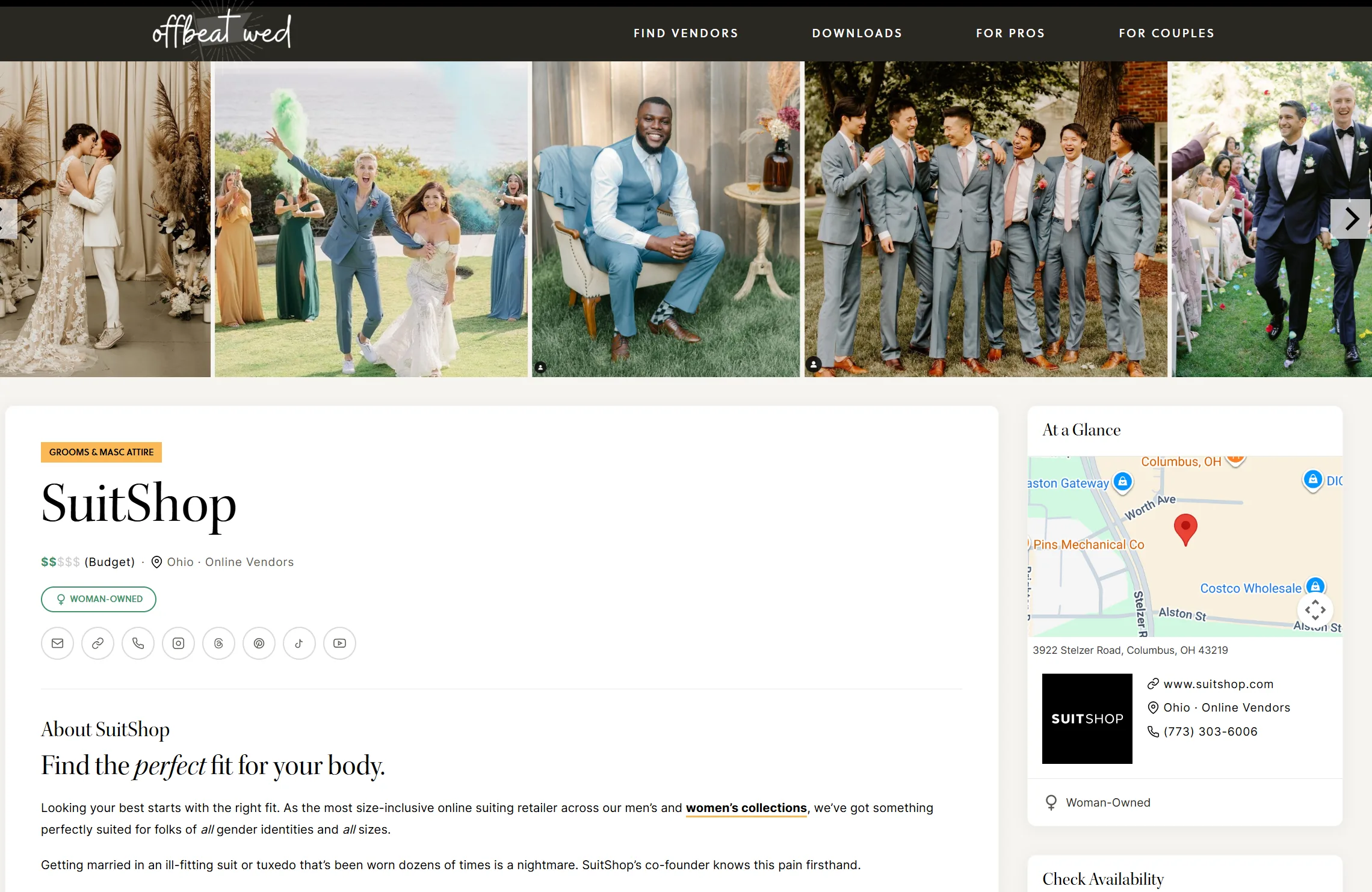Click the SuitShop page title
Image resolution: width=1372 pixels, height=892 pixels.
138,504
